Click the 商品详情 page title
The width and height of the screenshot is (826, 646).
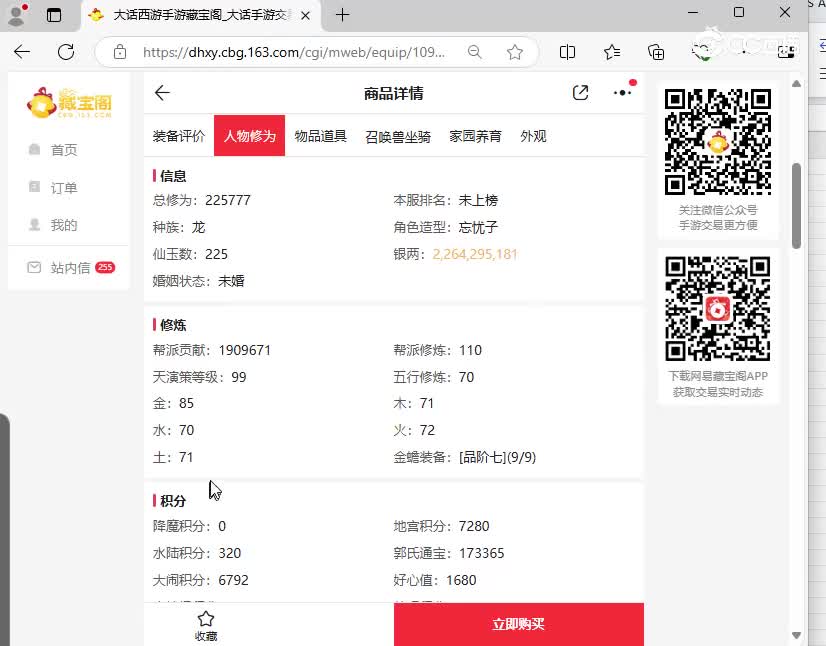pyautogui.click(x=394, y=93)
